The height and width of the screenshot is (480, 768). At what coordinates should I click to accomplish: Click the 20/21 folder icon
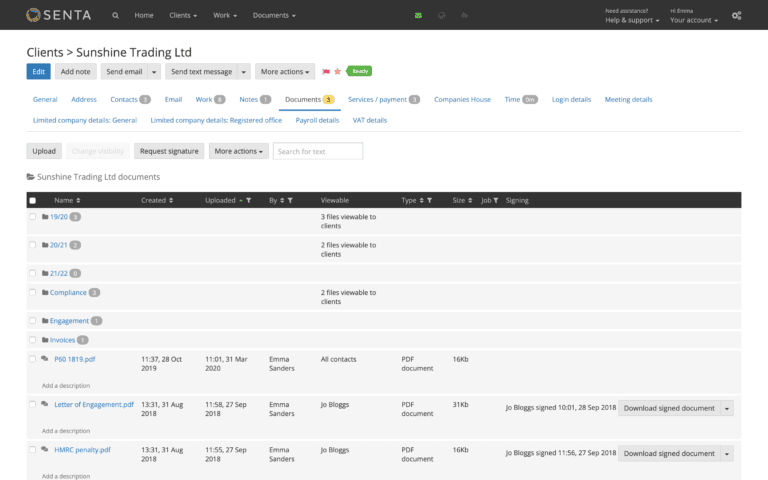coord(45,245)
